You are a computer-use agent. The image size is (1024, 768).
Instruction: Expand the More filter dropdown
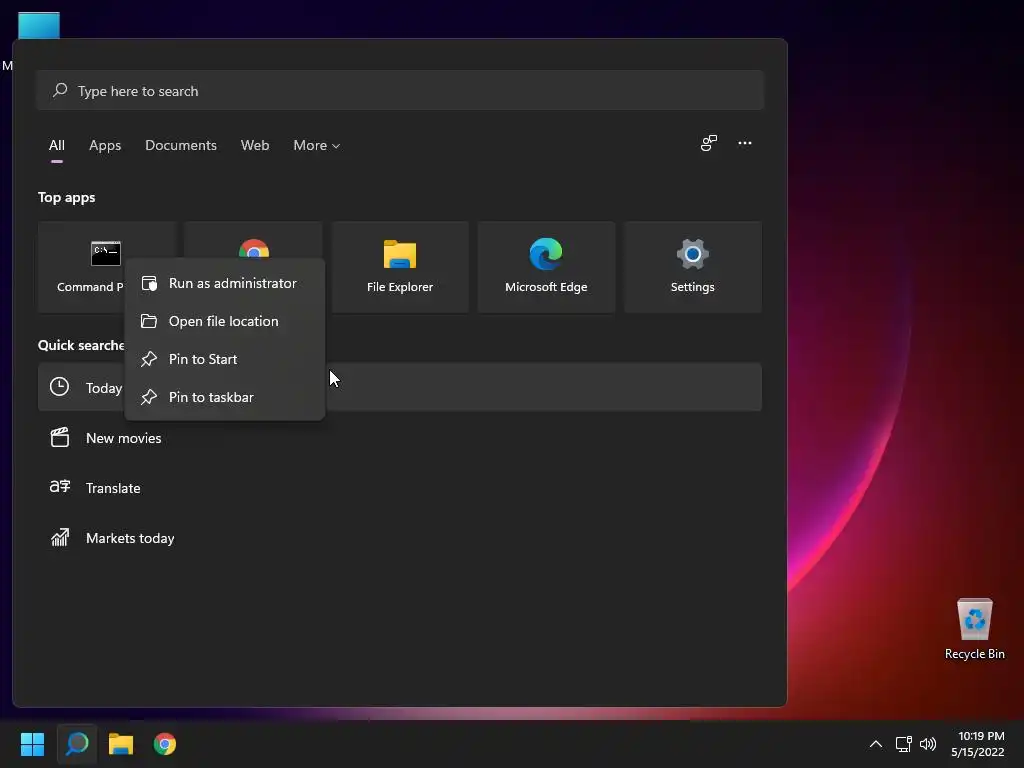click(x=317, y=146)
